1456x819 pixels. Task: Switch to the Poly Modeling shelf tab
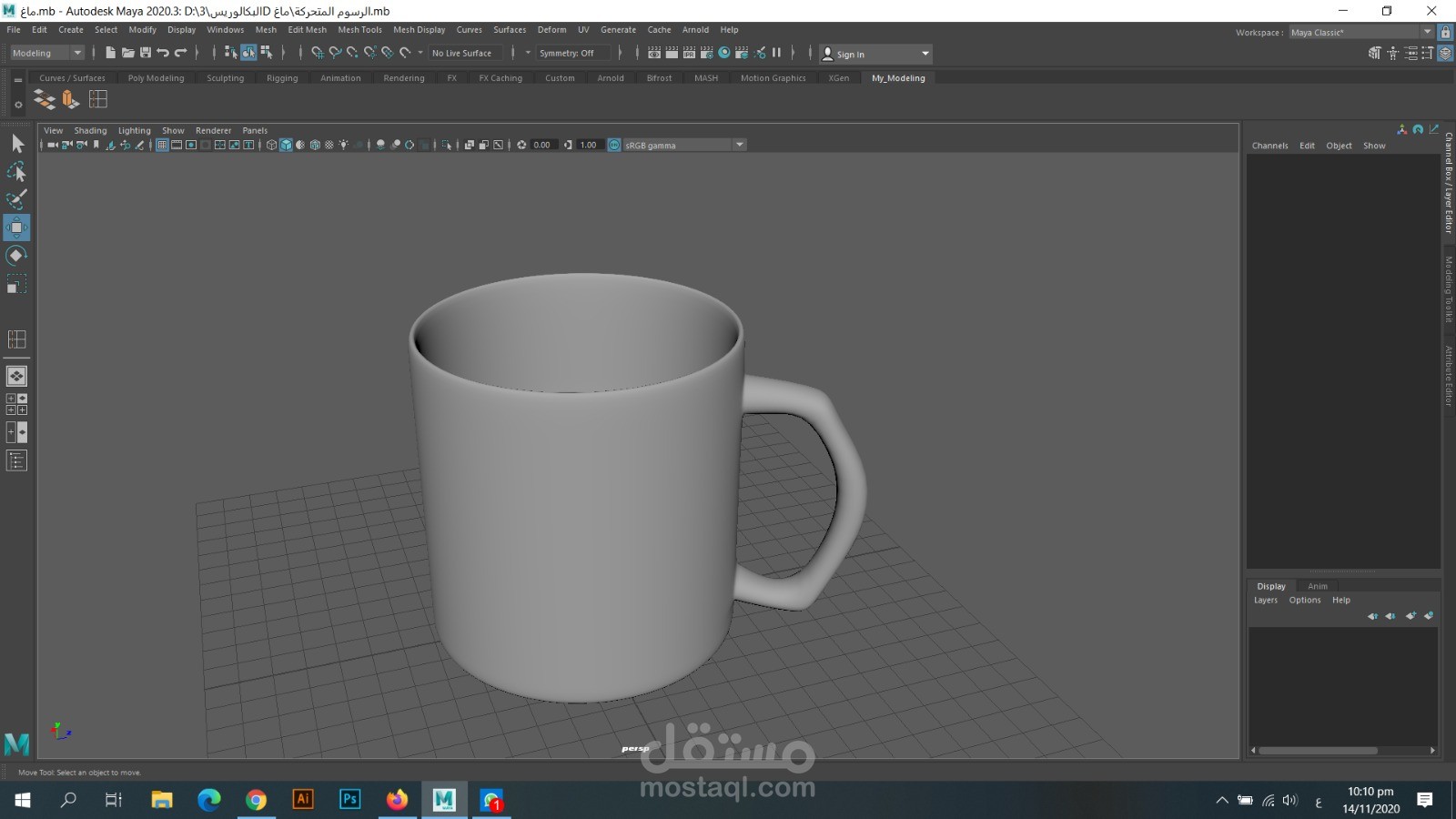click(x=156, y=78)
